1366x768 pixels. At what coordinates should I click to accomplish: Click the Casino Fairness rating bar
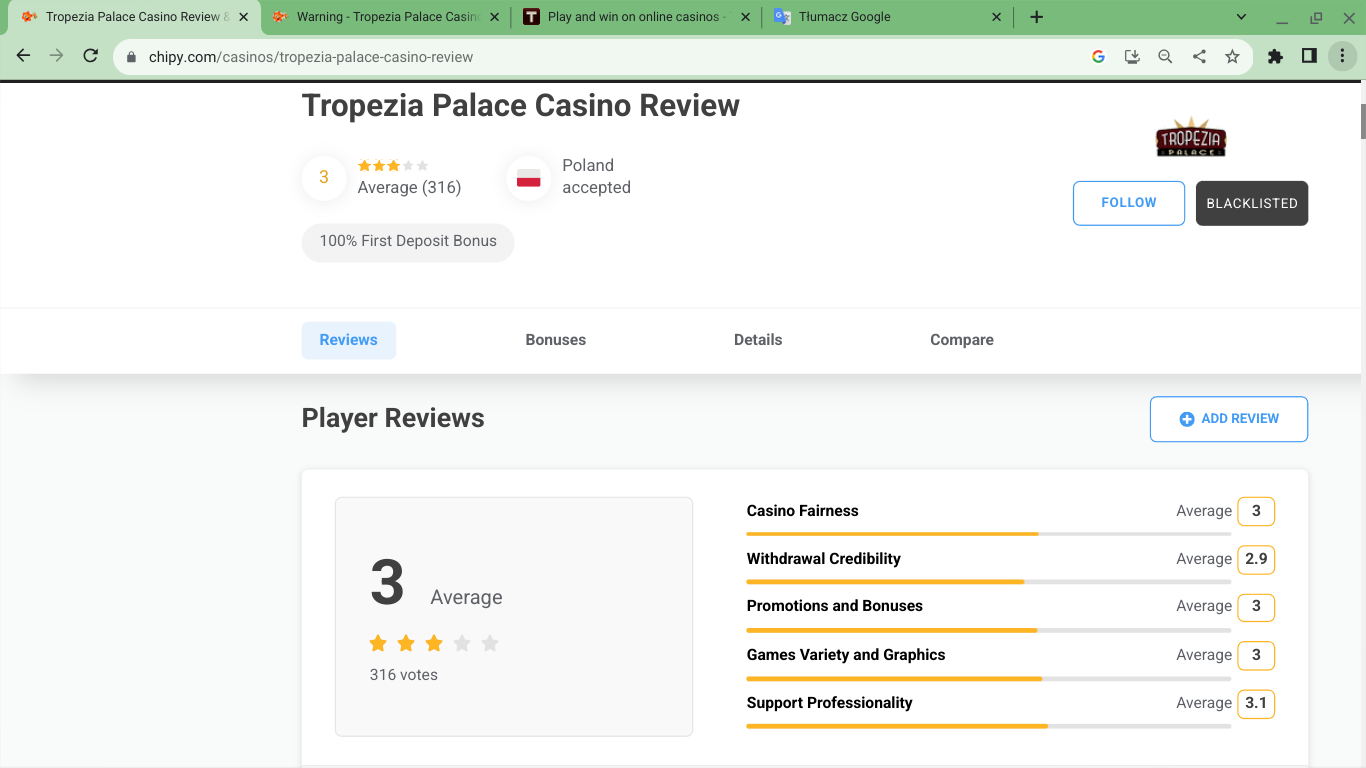click(988, 534)
